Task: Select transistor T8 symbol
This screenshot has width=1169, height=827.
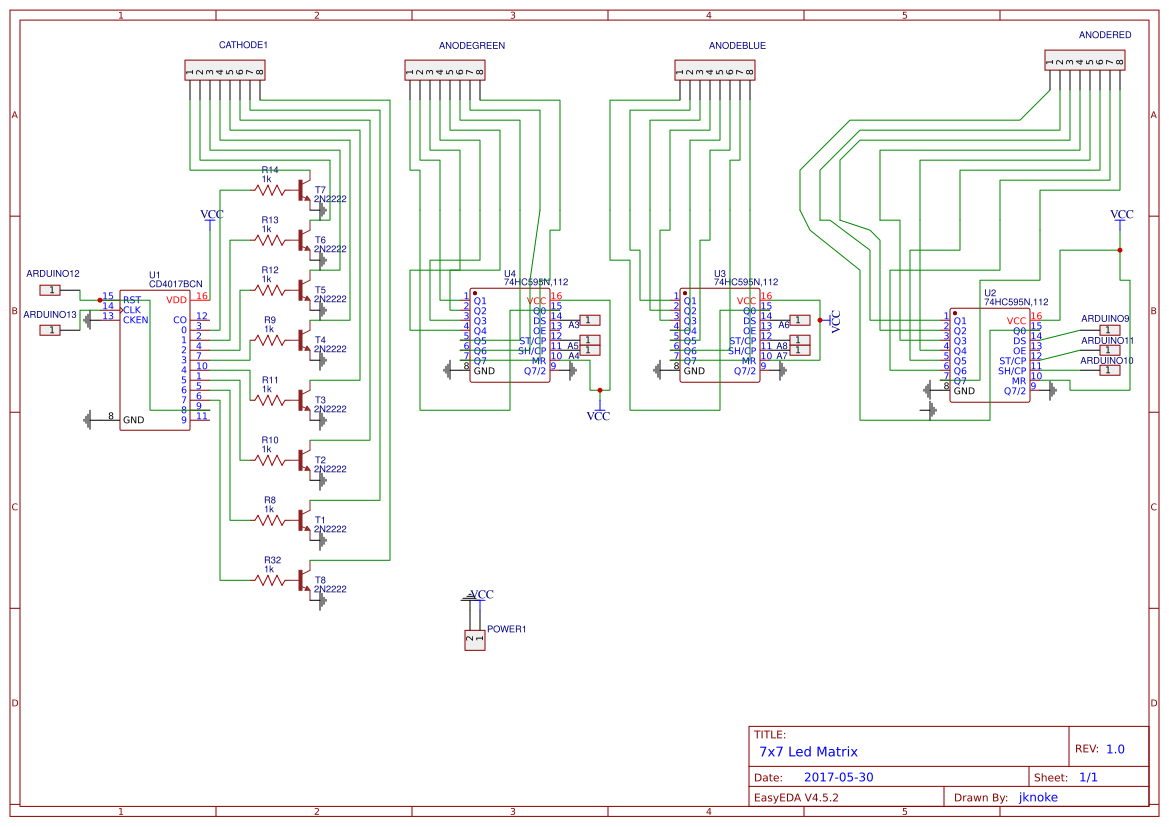Action: click(x=303, y=579)
